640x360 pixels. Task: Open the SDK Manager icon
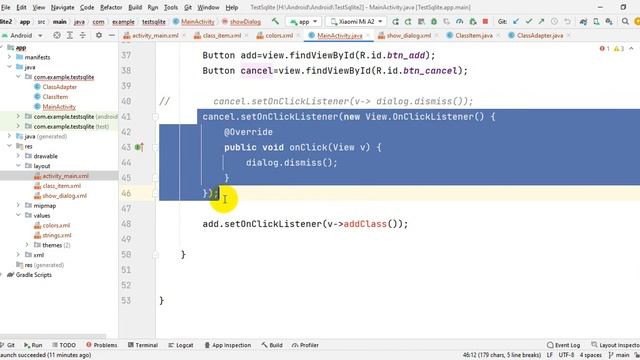pyautogui.click(x=609, y=21)
